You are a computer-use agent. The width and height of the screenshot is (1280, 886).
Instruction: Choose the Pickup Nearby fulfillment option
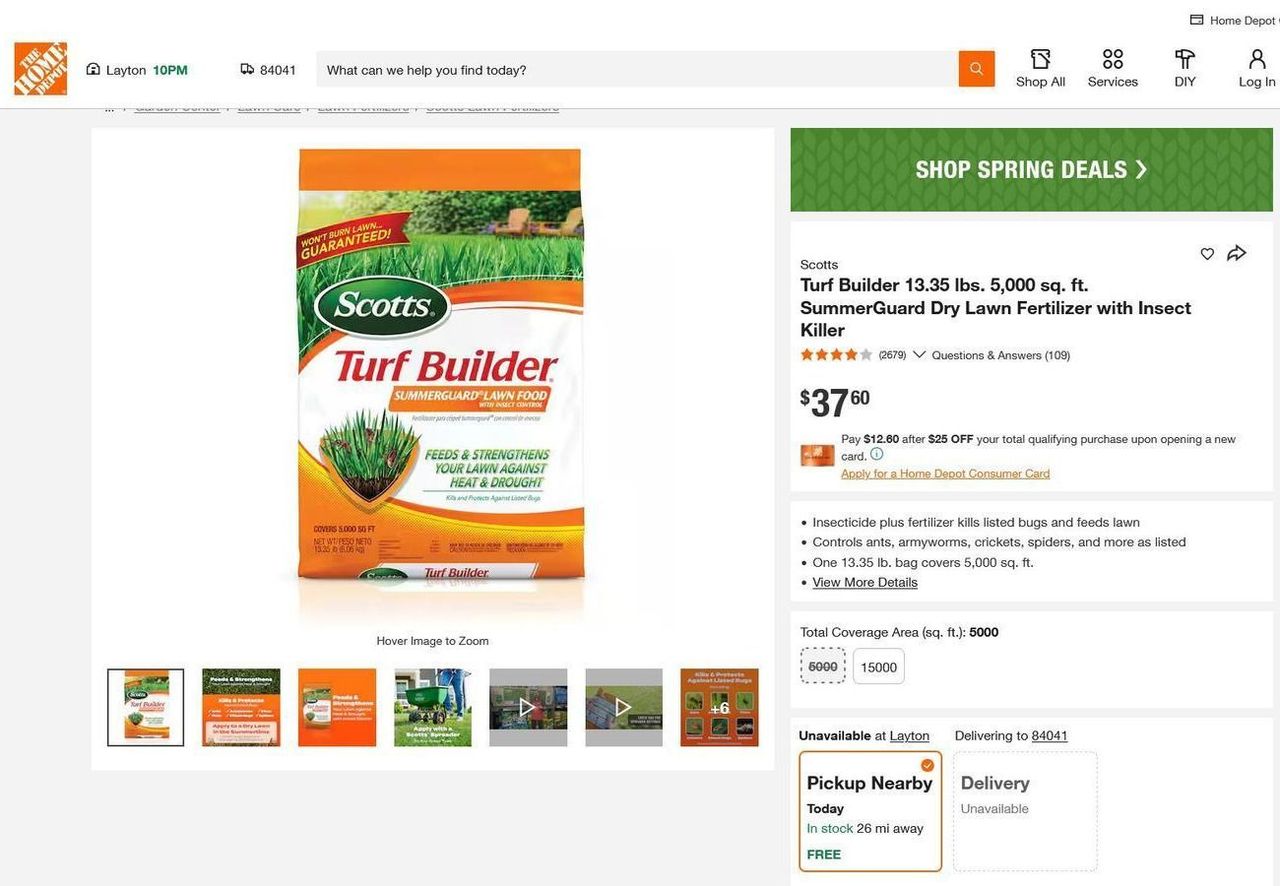click(x=870, y=811)
